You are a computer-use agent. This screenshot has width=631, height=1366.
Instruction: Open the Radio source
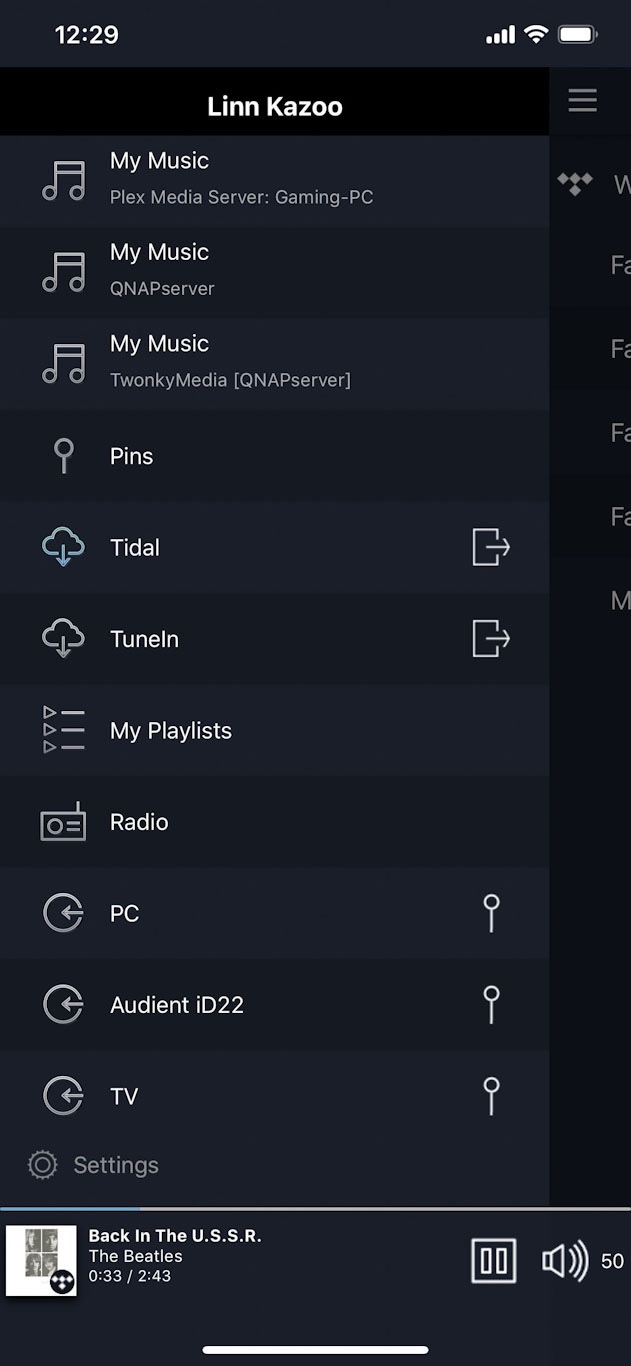point(139,822)
